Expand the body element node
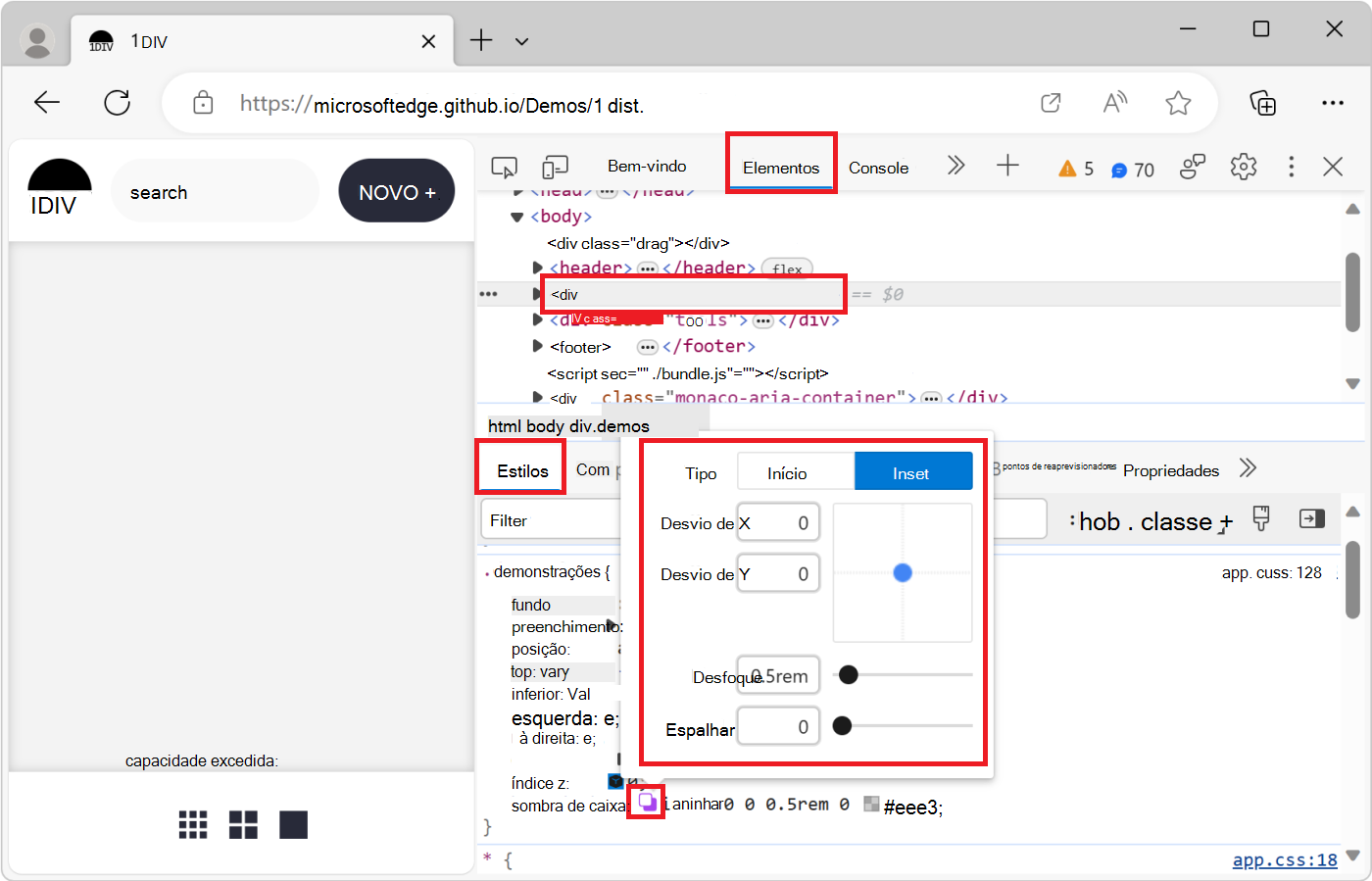This screenshot has height=881, width=1372. [x=517, y=217]
